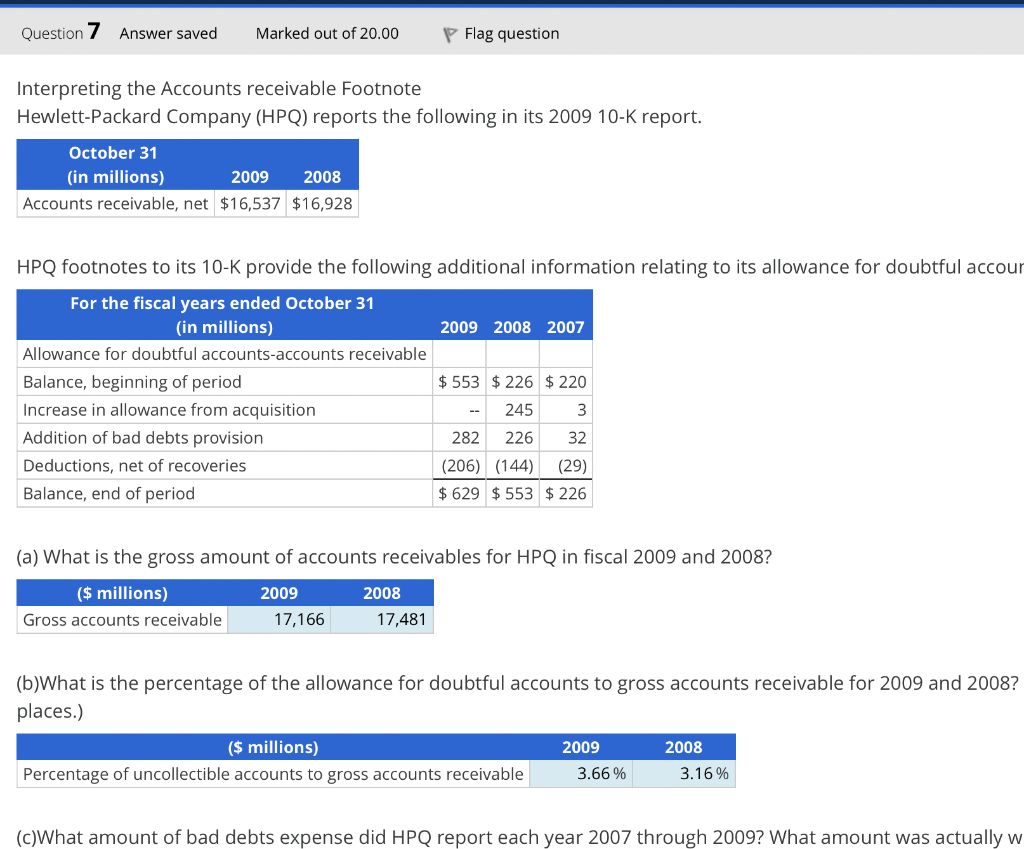This screenshot has height=849, width=1024.
Task: Click 'Deductions, net of recoveries' row label
Action: pos(135,466)
